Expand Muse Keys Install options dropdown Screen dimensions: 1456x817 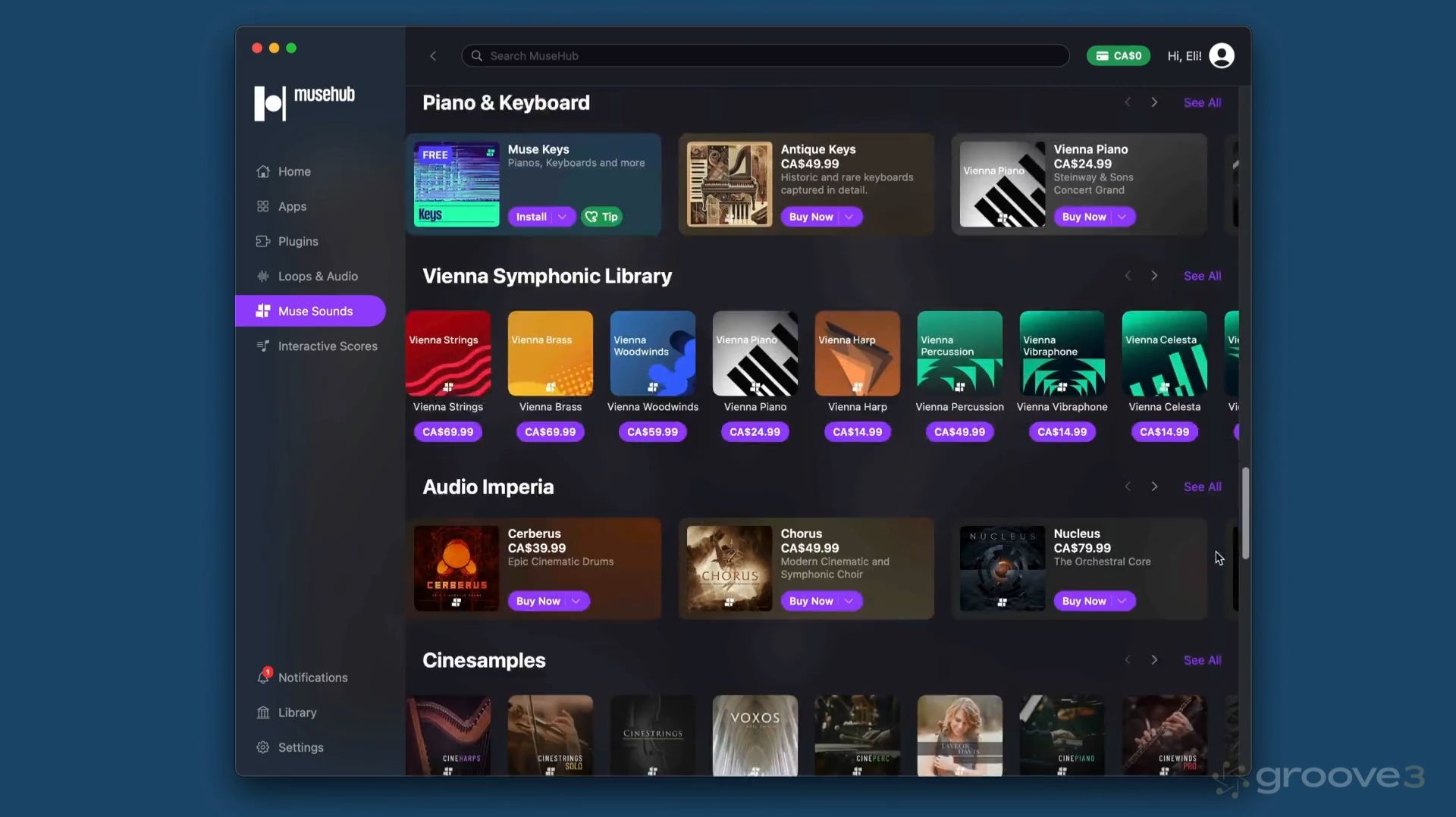point(563,217)
